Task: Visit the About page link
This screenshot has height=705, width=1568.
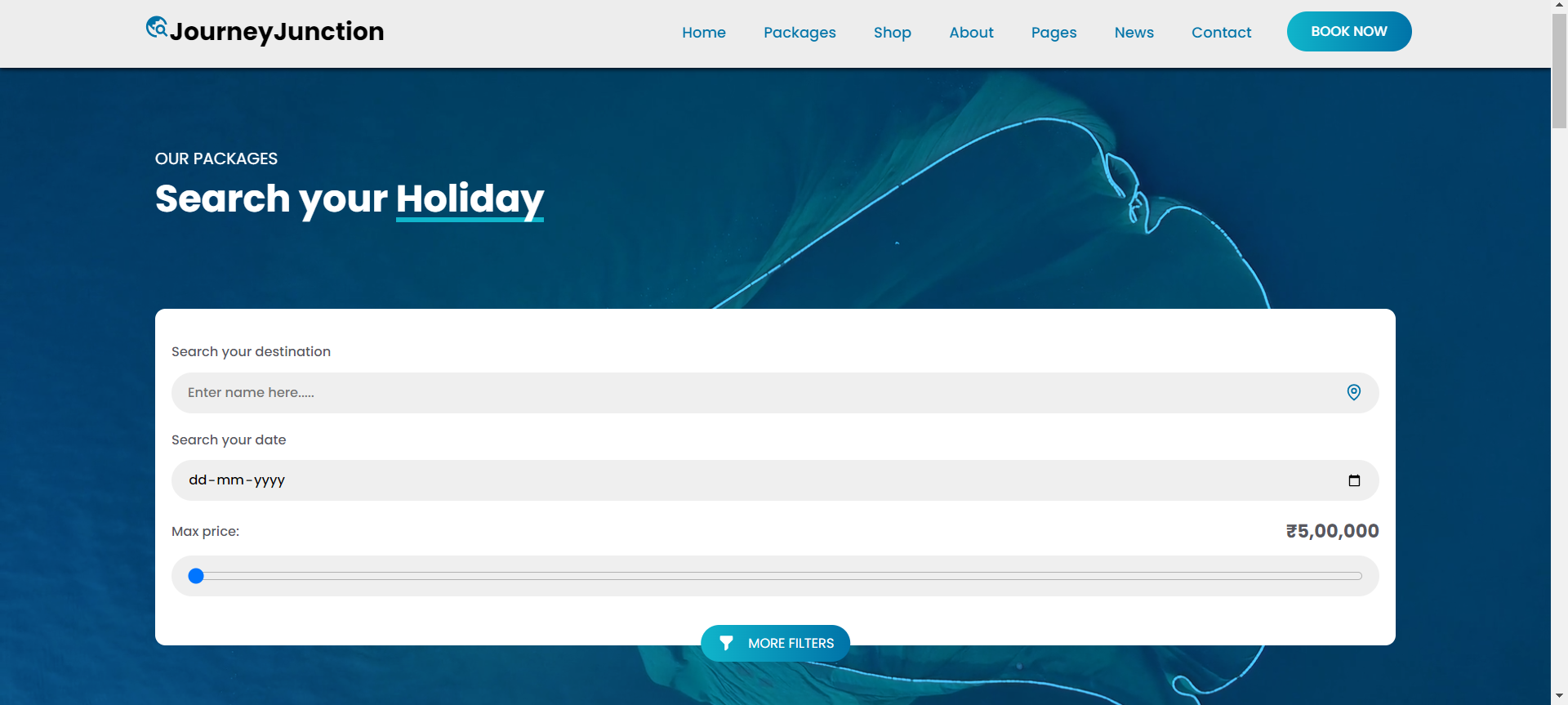Action: click(971, 33)
